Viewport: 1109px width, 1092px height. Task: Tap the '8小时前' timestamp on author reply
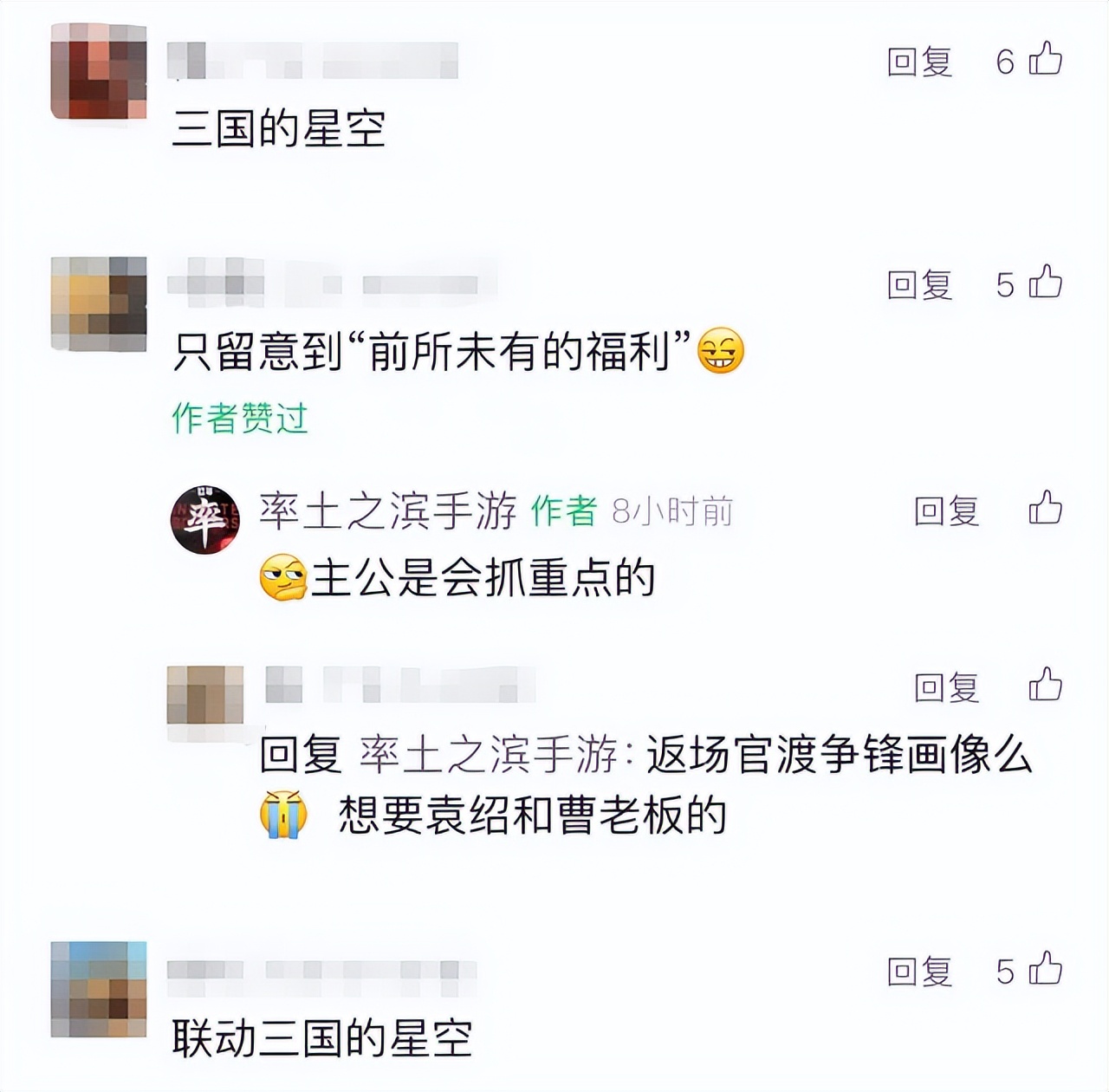(x=672, y=511)
